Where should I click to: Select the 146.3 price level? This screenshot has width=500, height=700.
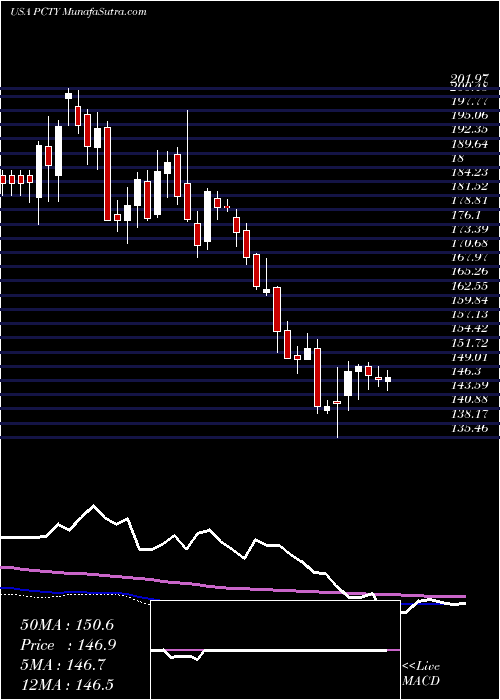click(466, 371)
